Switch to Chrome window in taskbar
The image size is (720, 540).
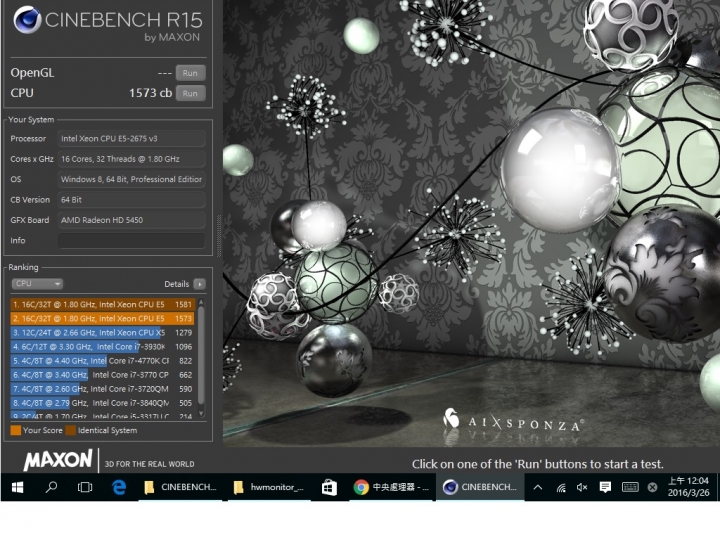pos(391,487)
